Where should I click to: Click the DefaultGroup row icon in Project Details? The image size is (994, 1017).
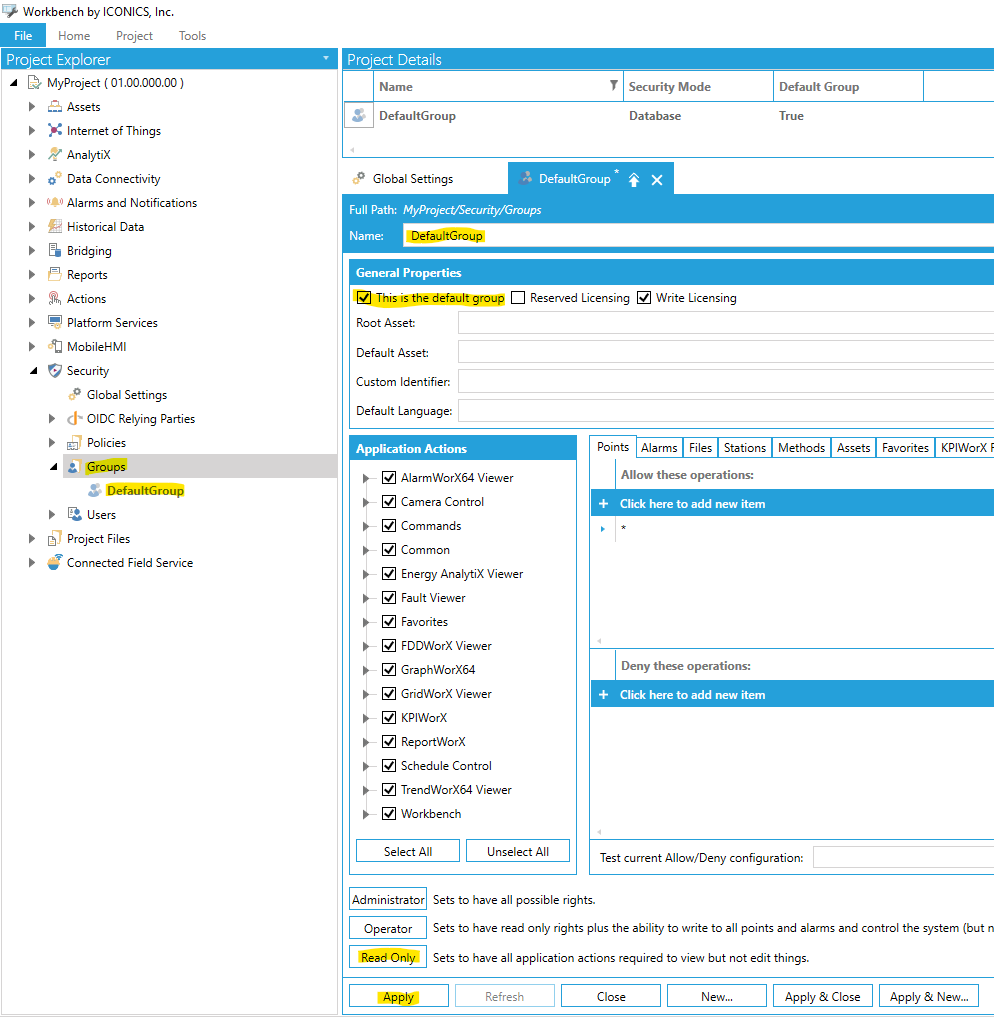(358, 116)
